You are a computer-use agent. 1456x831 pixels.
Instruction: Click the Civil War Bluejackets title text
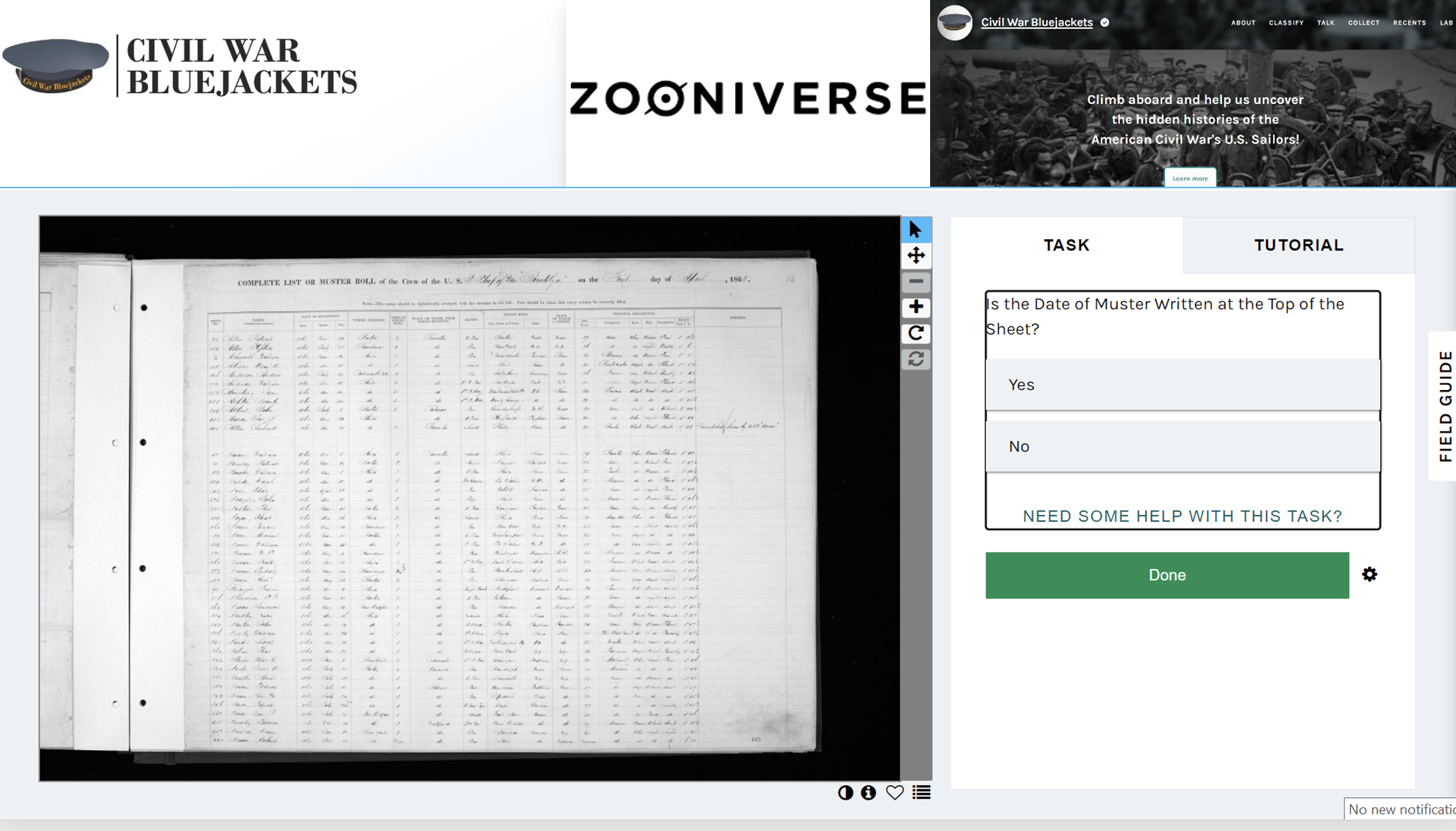click(x=242, y=66)
